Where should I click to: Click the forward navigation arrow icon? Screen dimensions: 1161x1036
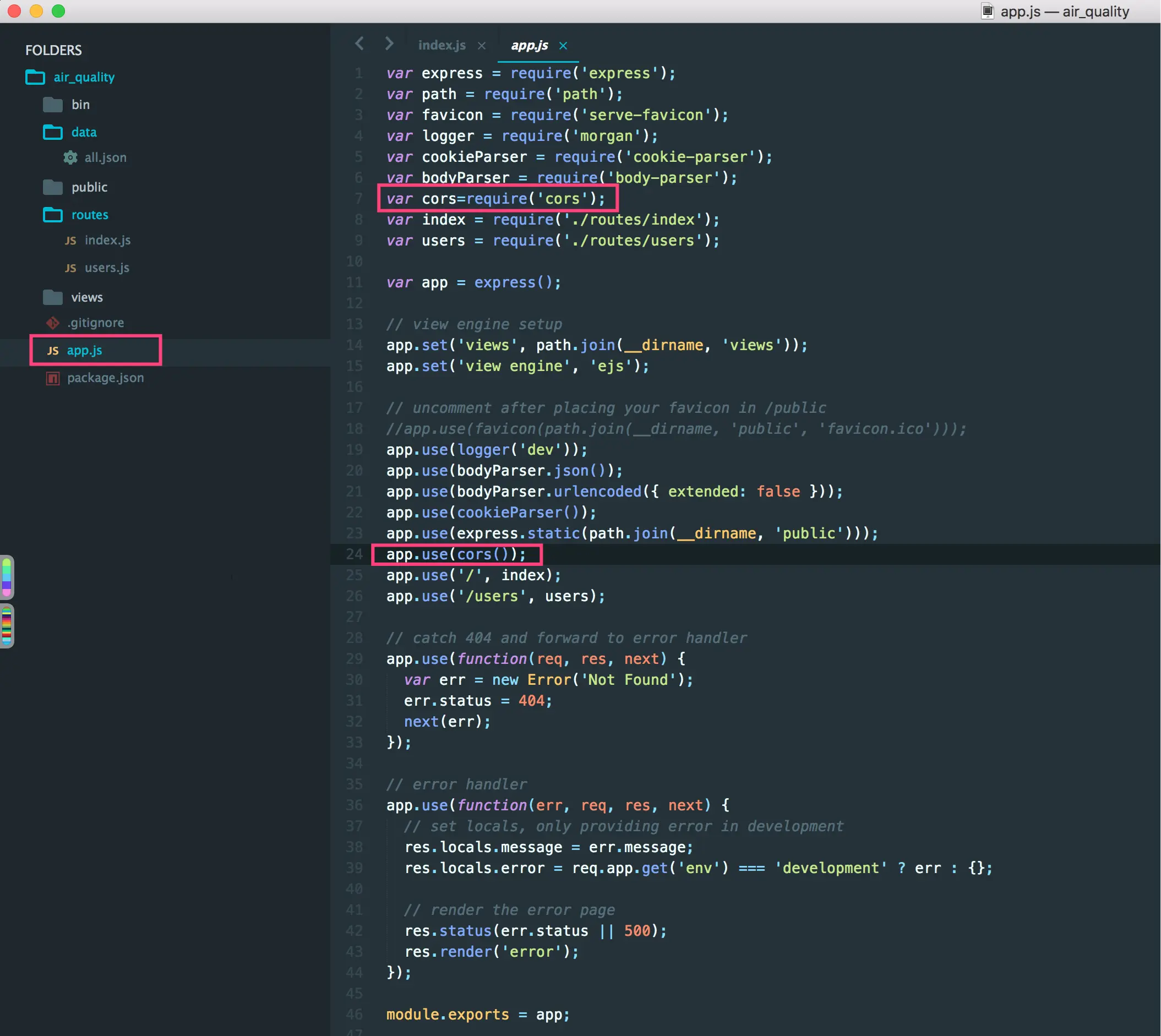(389, 43)
